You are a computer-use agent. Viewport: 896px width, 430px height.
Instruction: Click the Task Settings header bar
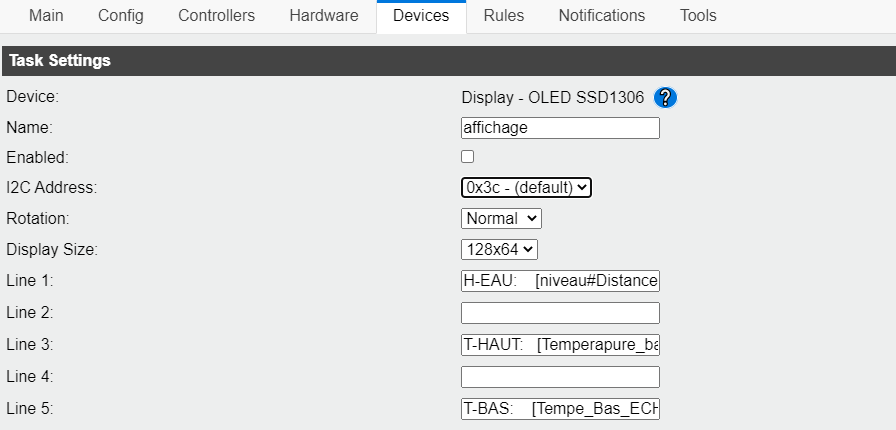[448, 61]
